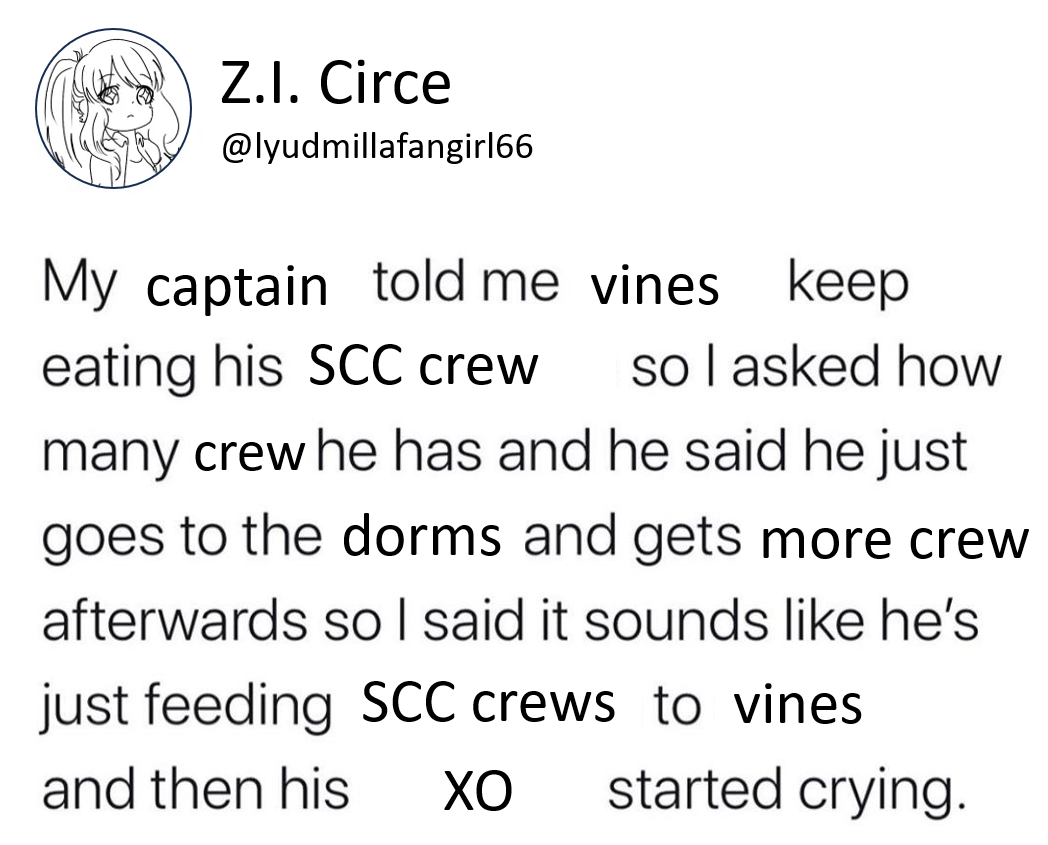The height and width of the screenshot is (845, 1048).
Task: Click "goes to the" text
Action: (x=182, y=537)
